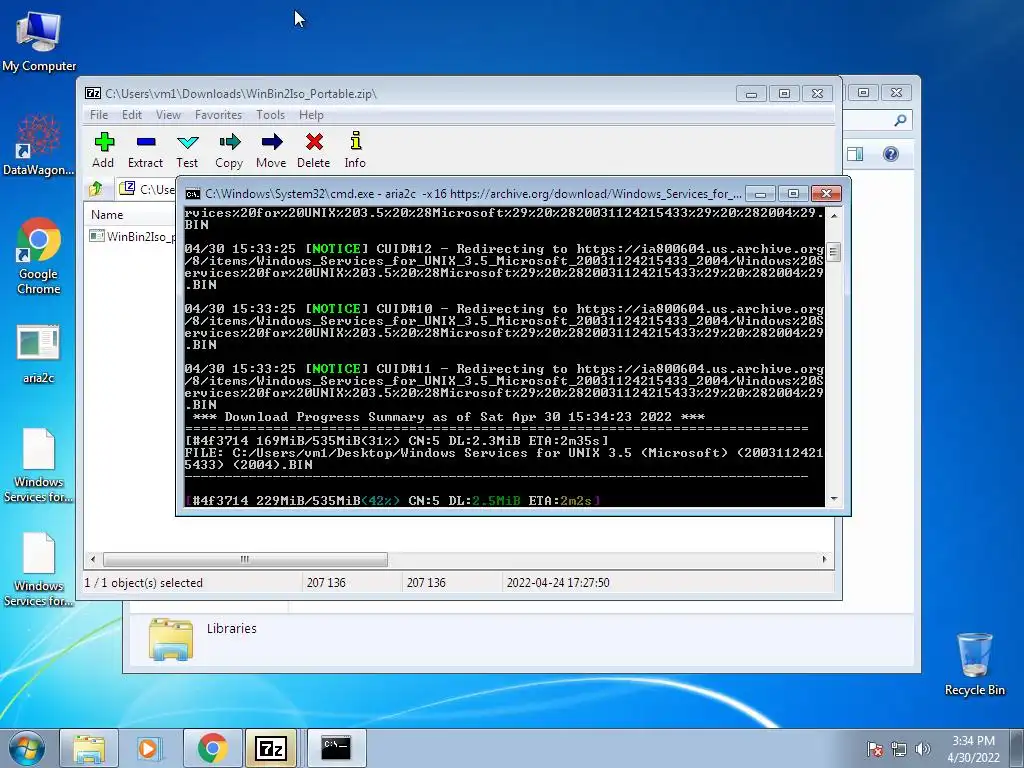Open the My Computer desktop icon
Screen dimensions: 1024x768
point(39,41)
